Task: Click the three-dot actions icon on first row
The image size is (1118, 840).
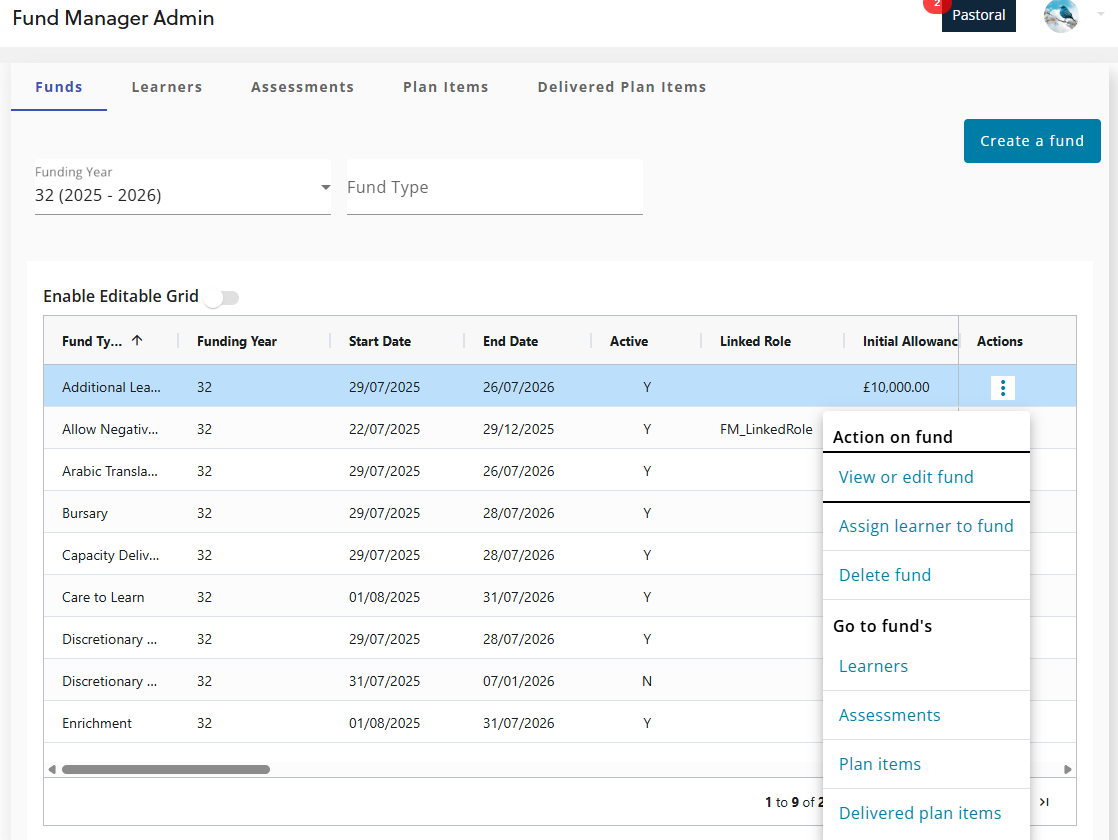Action: (1002, 388)
